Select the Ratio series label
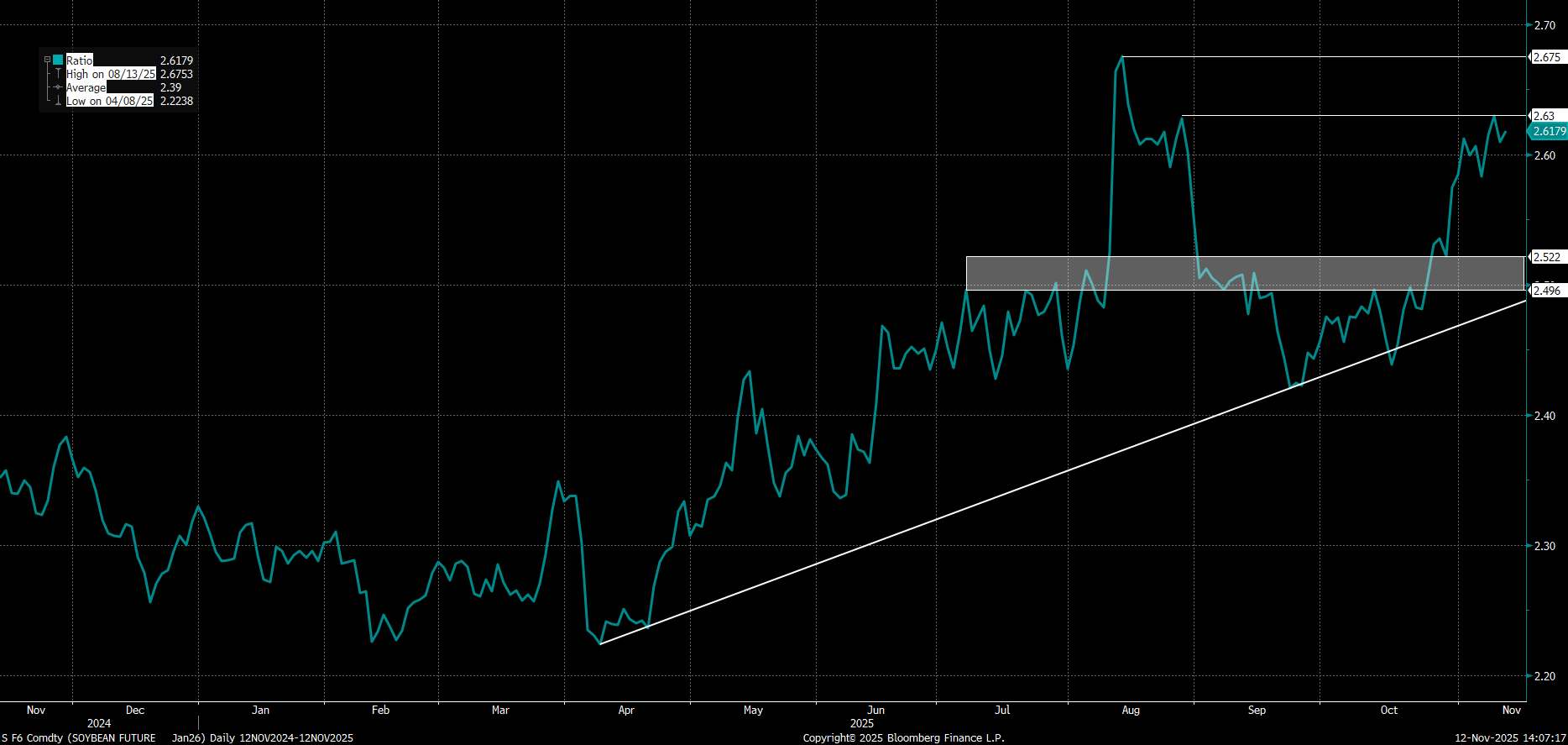This screenshot has width=1568, height=745. [80, 60]
